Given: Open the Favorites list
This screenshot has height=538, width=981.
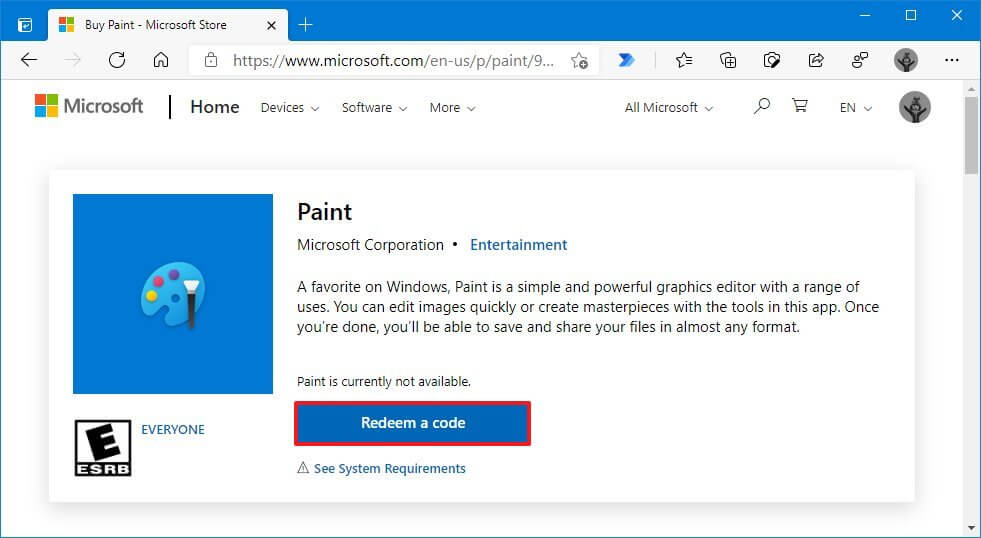Looking at the screenshot, I should [684, 60].
